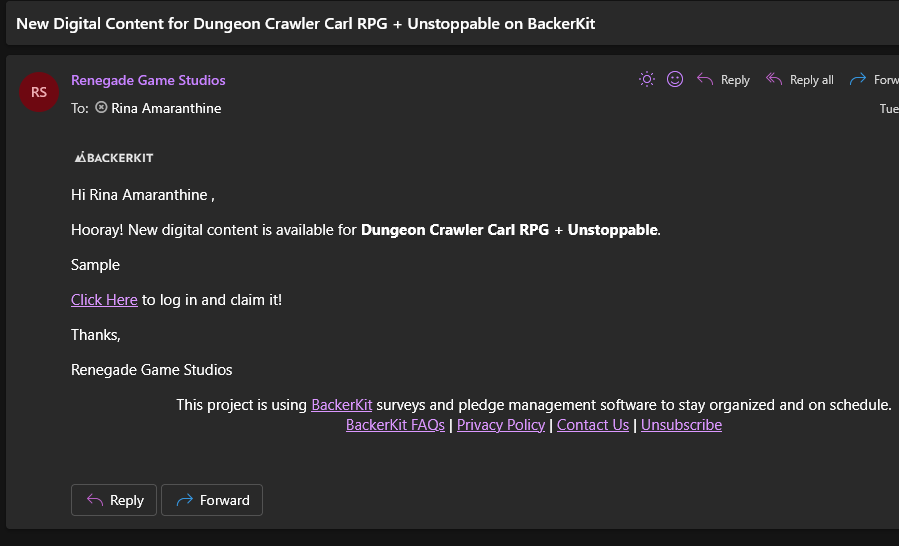Click the bold text Dungeon Crawler Carl RPG + Unstoppable
899x546 pixels.
click(x=509, y=230)
